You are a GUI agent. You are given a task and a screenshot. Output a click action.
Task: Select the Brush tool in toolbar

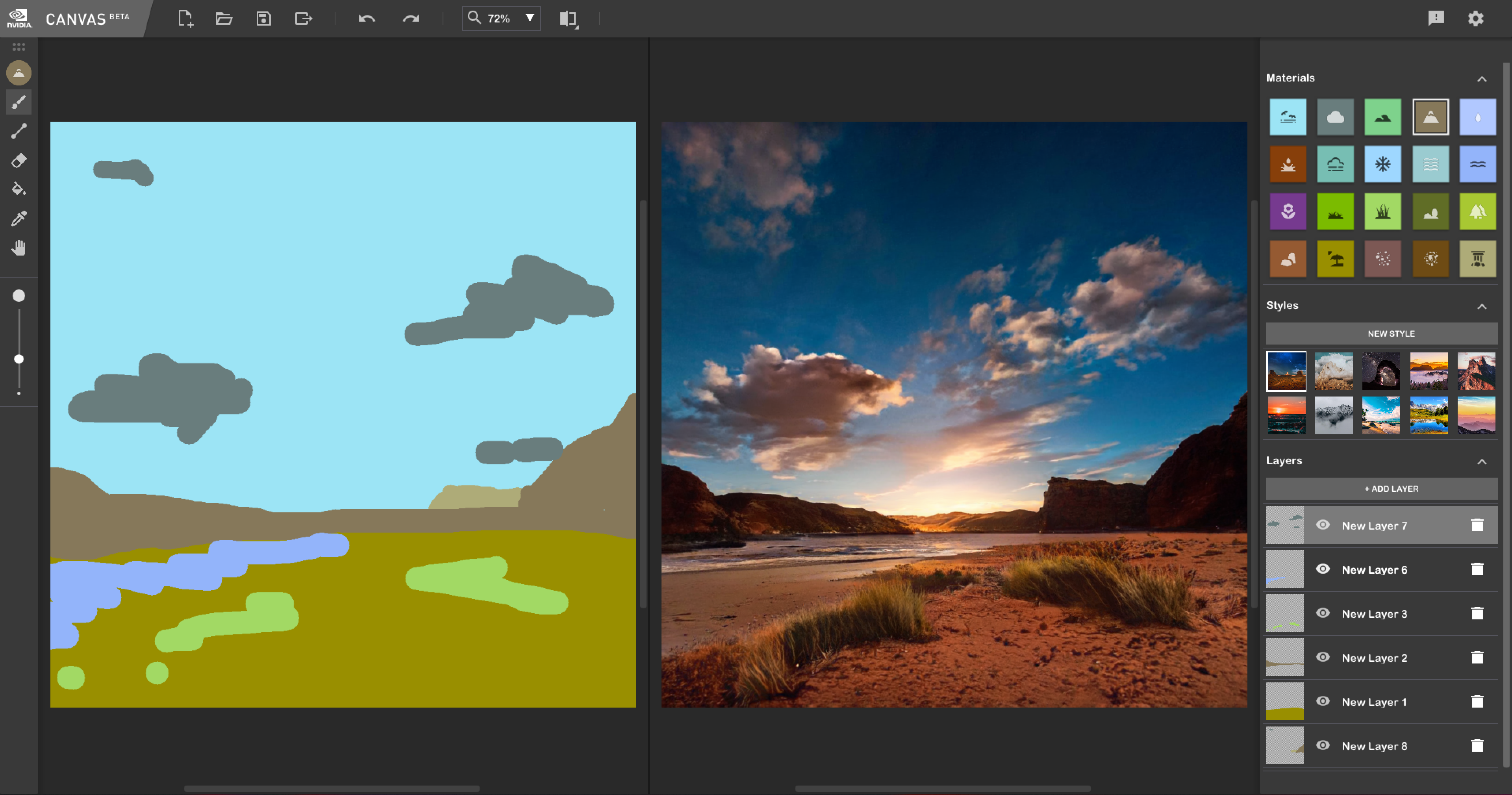(x=18, y=102)
